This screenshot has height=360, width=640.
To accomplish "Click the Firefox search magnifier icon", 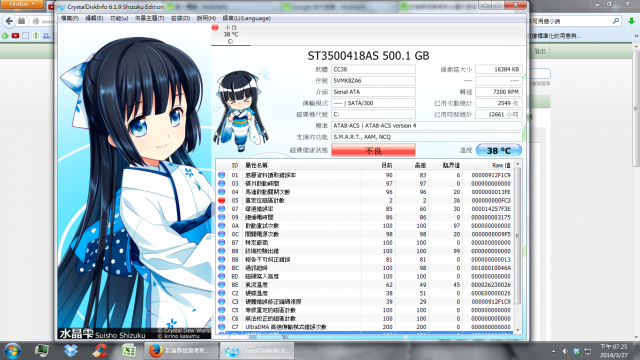I will coord(616,21).
